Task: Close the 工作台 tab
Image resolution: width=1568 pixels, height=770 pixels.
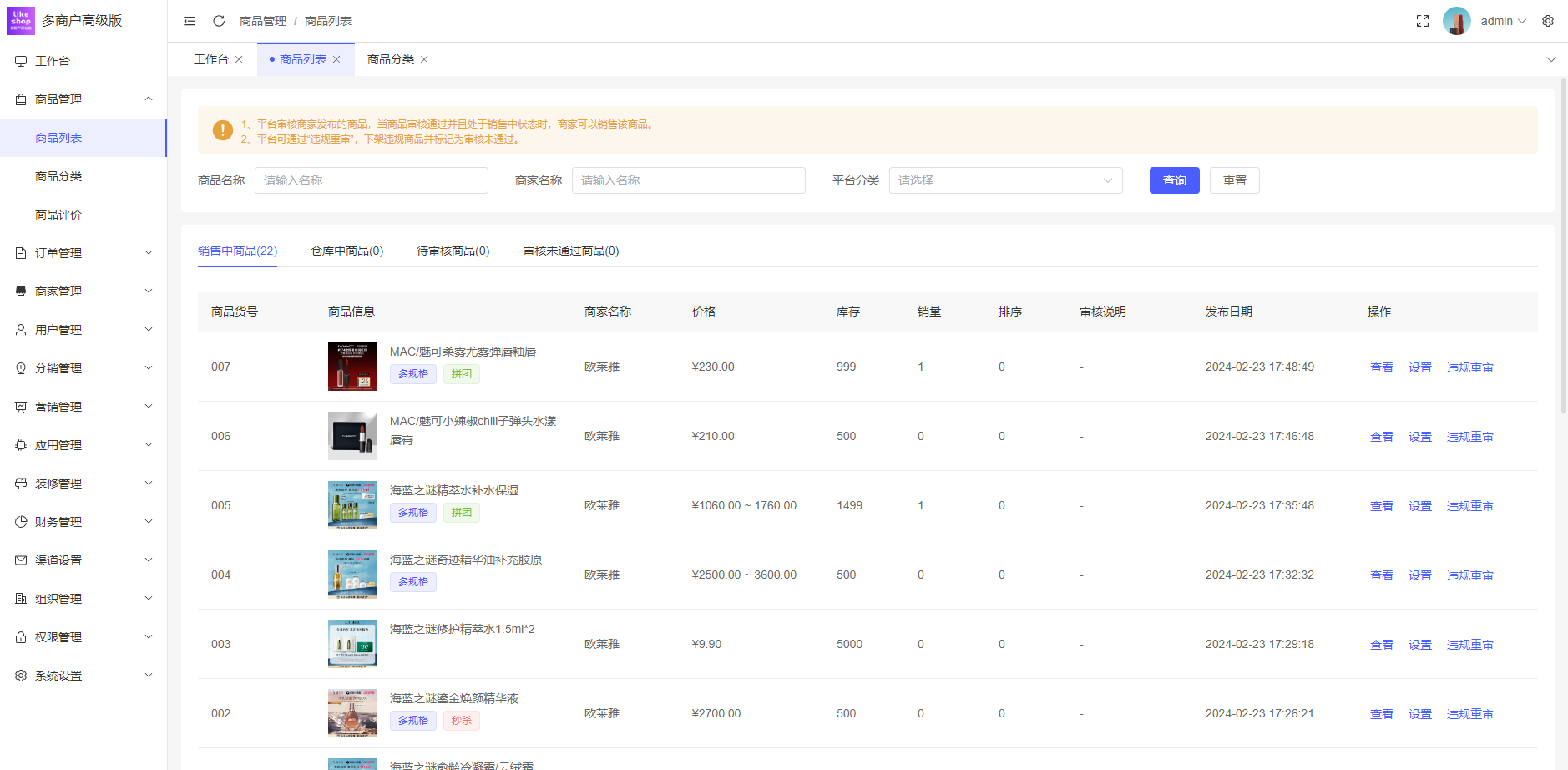Action: click(239, 59)
